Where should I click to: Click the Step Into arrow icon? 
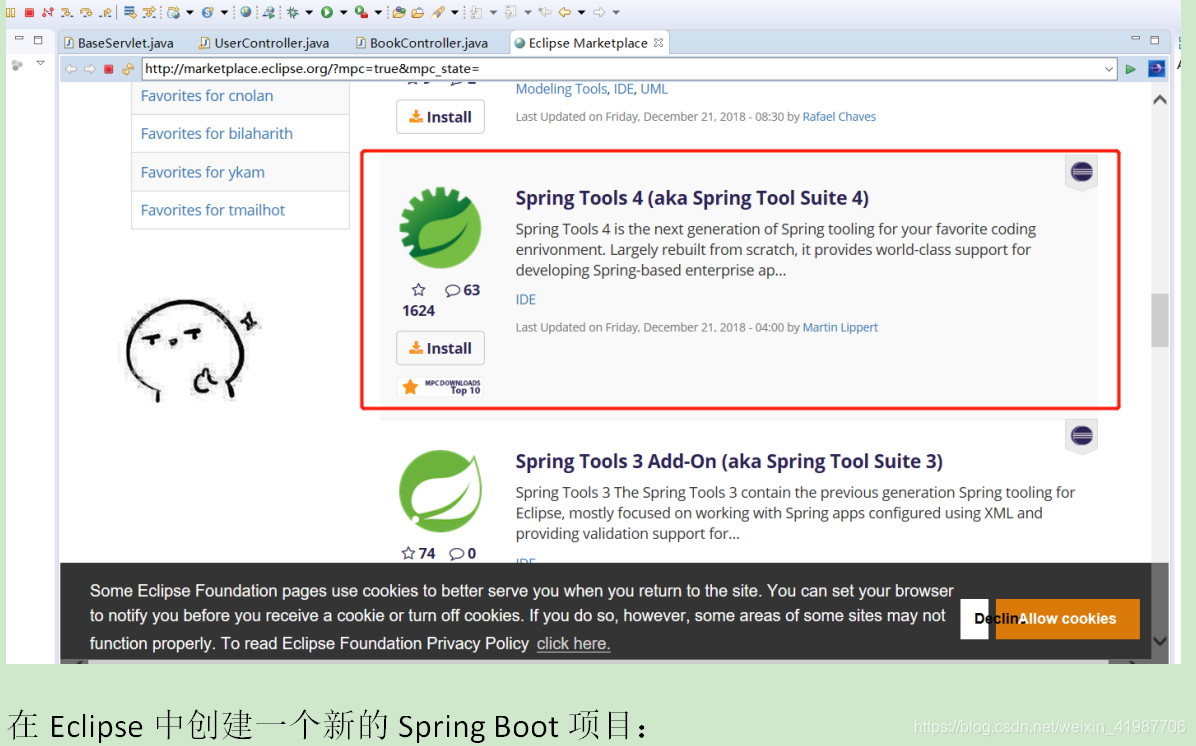(66, 12)
